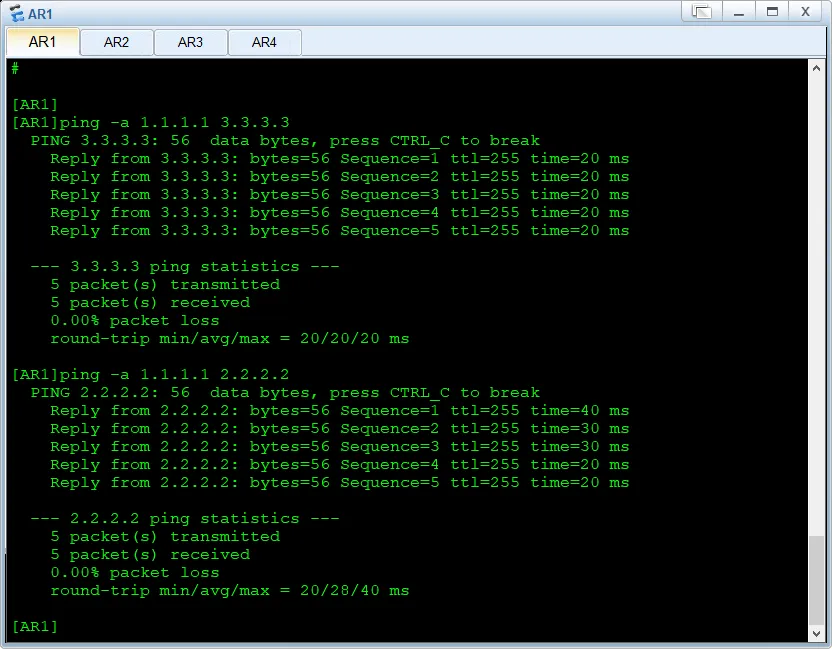This screenshot has width=832, height=649.
Task: Click reply from 3.3.3.3 Sequence=3 line
Action: point(340,195)
